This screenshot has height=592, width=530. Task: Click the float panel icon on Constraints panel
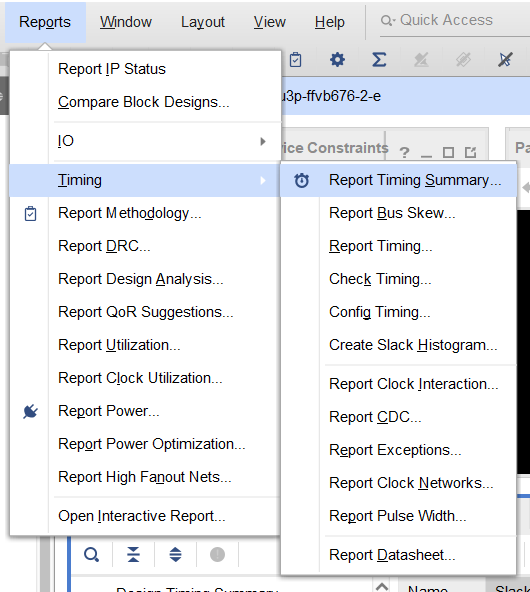tap(470, 153)
